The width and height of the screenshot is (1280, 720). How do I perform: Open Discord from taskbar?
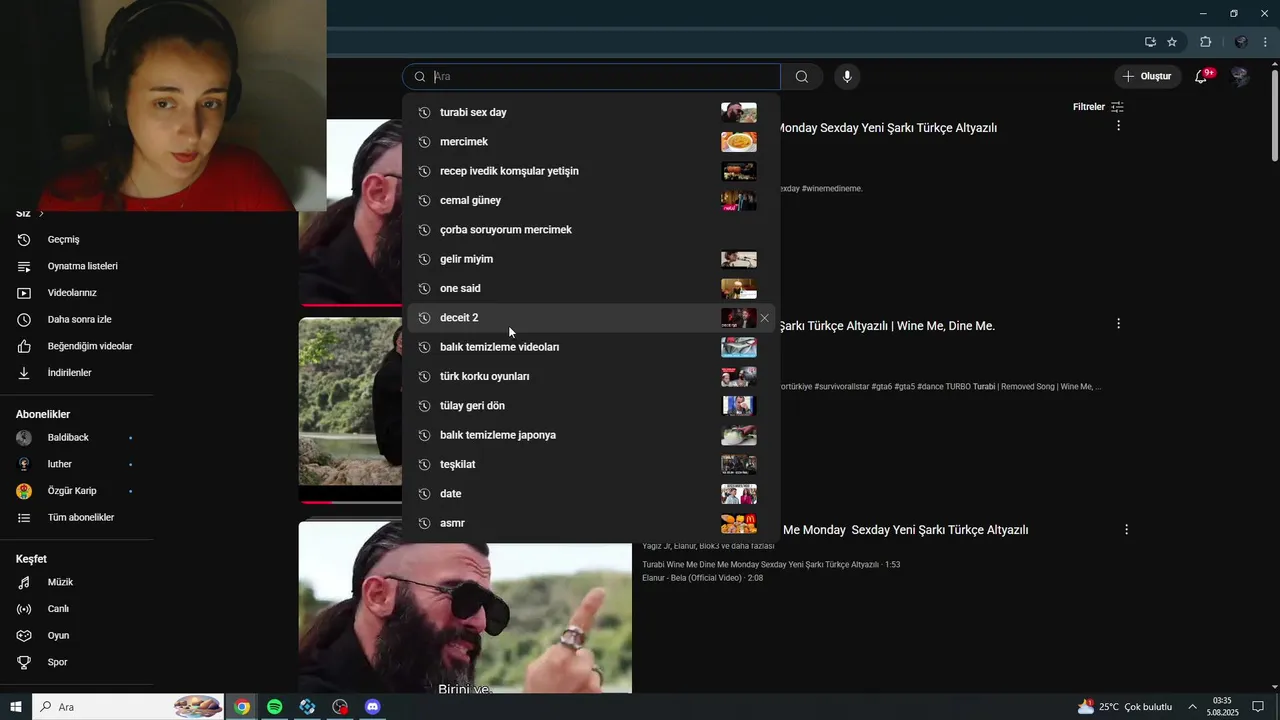[373, 707]
